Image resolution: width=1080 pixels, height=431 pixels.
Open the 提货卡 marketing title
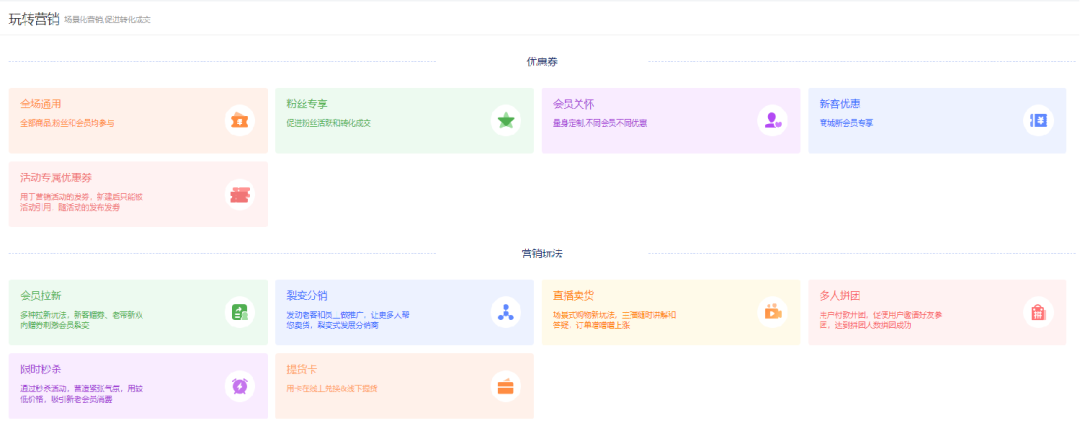[x=302, y=370]
